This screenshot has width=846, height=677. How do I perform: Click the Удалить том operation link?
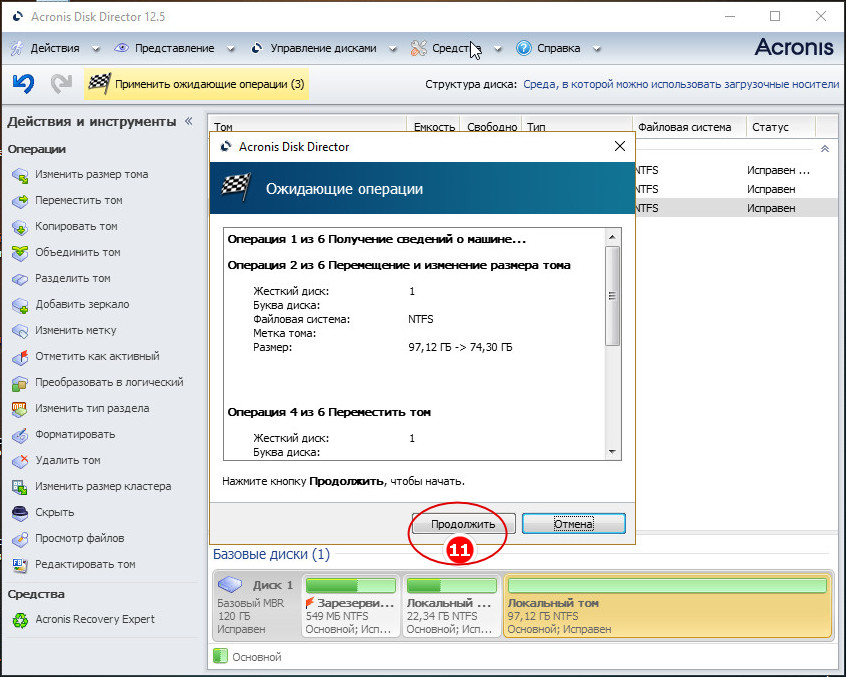click(x=68, y=460)
